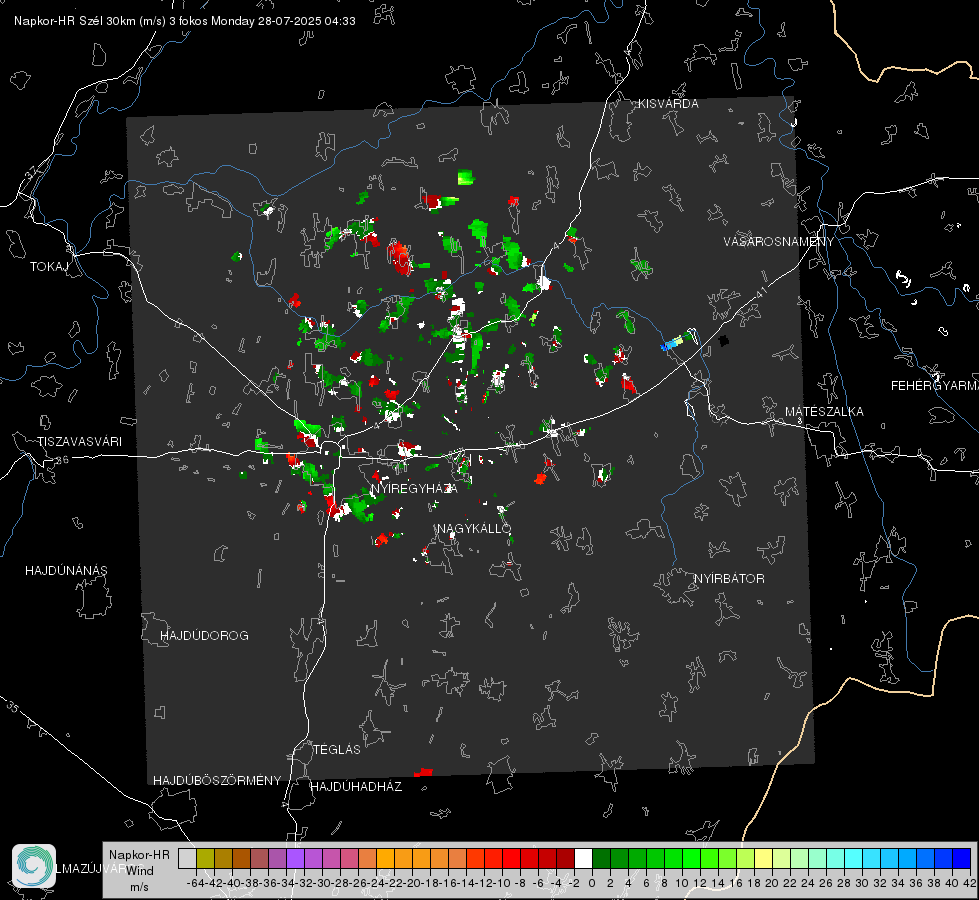This screenshot has width=979, height=900.
Task: Click the white zero-velocity legend swatch
Action: 583,858
